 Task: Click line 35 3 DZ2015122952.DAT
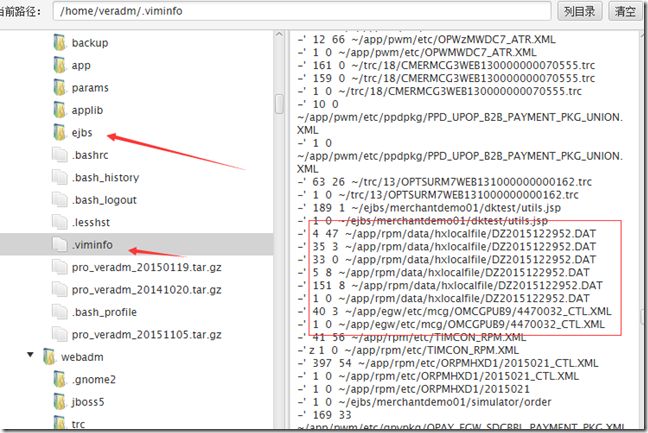[446, 246]
